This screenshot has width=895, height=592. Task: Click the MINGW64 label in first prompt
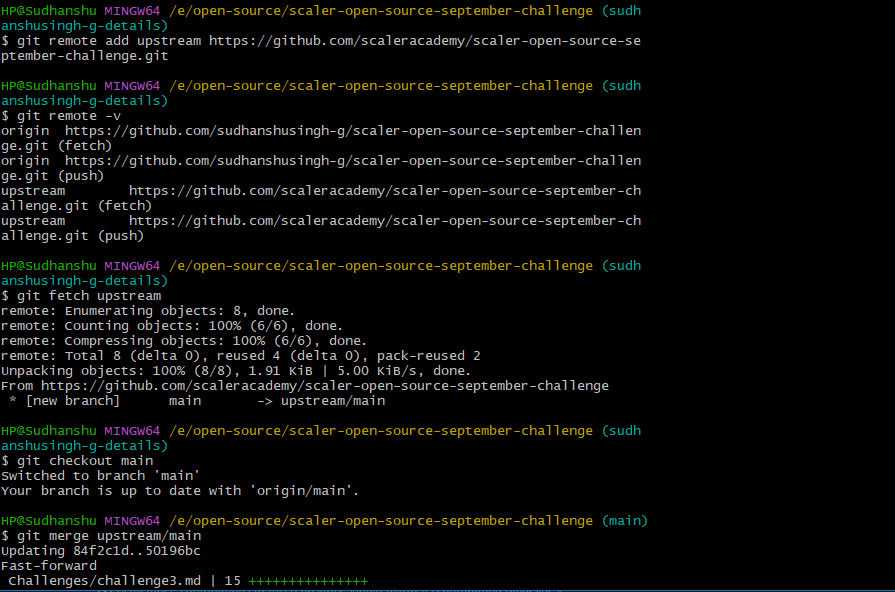click(135, 10)
